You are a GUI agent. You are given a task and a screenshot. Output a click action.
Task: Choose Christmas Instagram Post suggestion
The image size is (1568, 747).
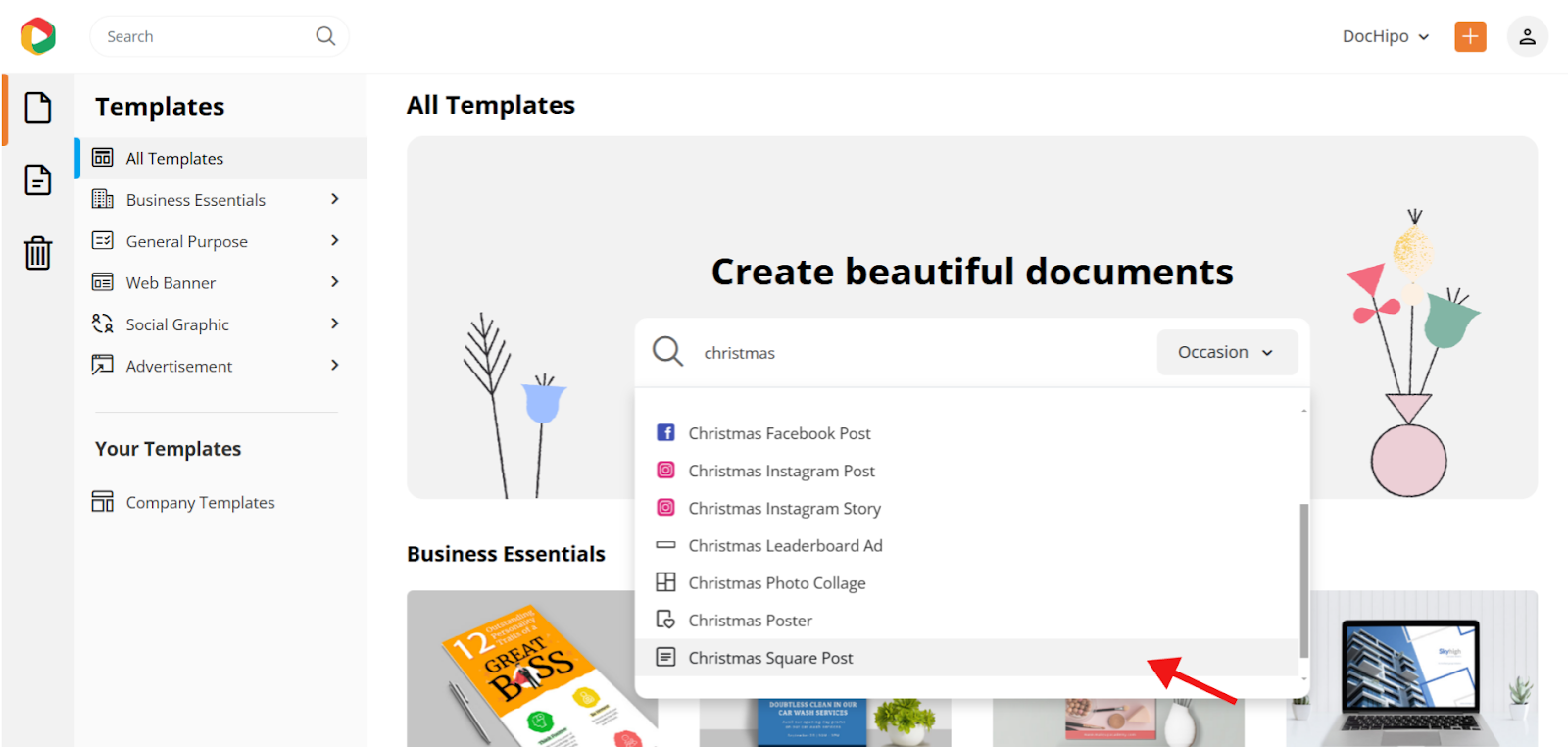(x=968, y=471)
